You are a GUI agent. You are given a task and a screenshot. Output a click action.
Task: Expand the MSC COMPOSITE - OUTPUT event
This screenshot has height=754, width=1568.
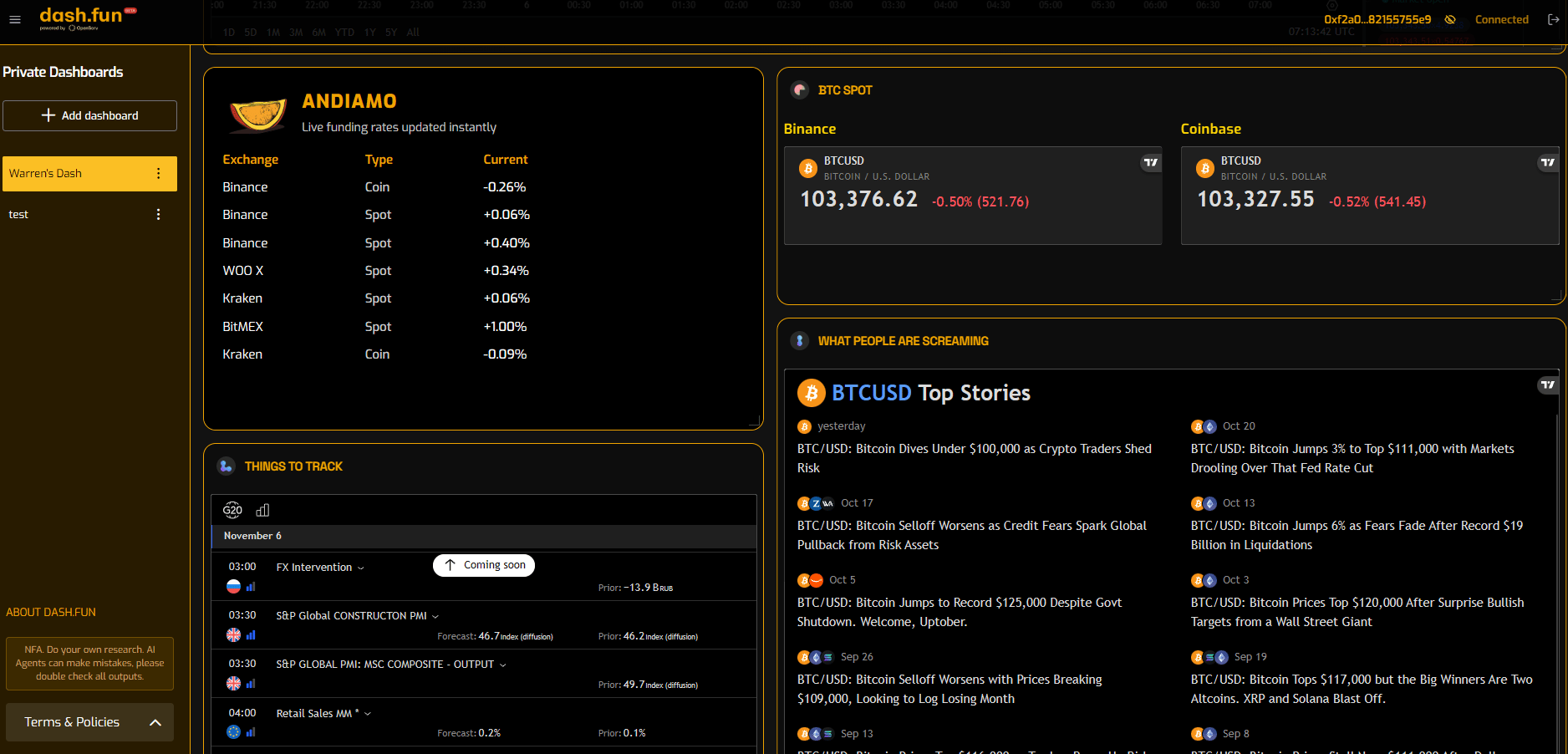click(391, 665)
